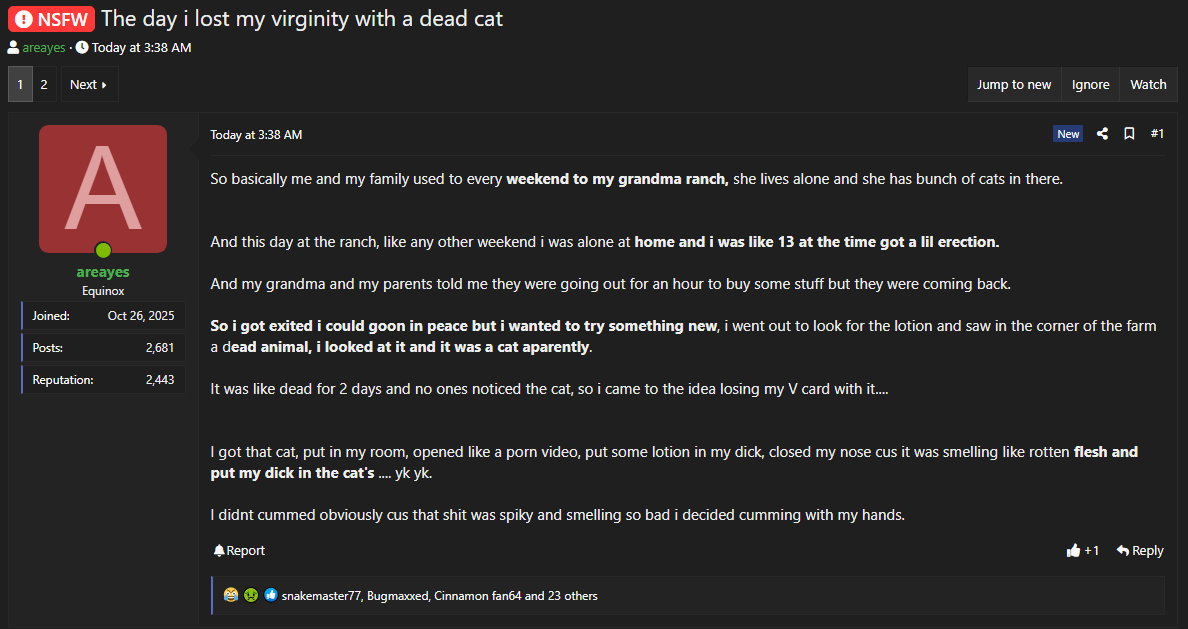Click the reply arrow icon

pyautogui.click(x=1123, y=551)
